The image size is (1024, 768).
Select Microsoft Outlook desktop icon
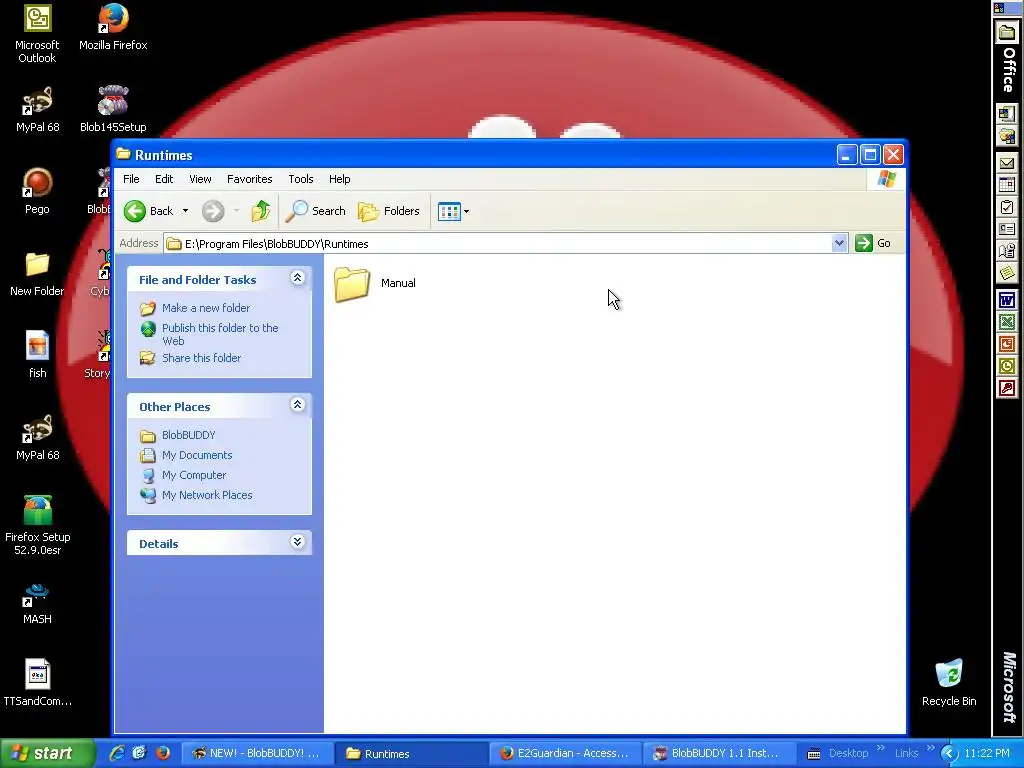(x=37, y=34)
